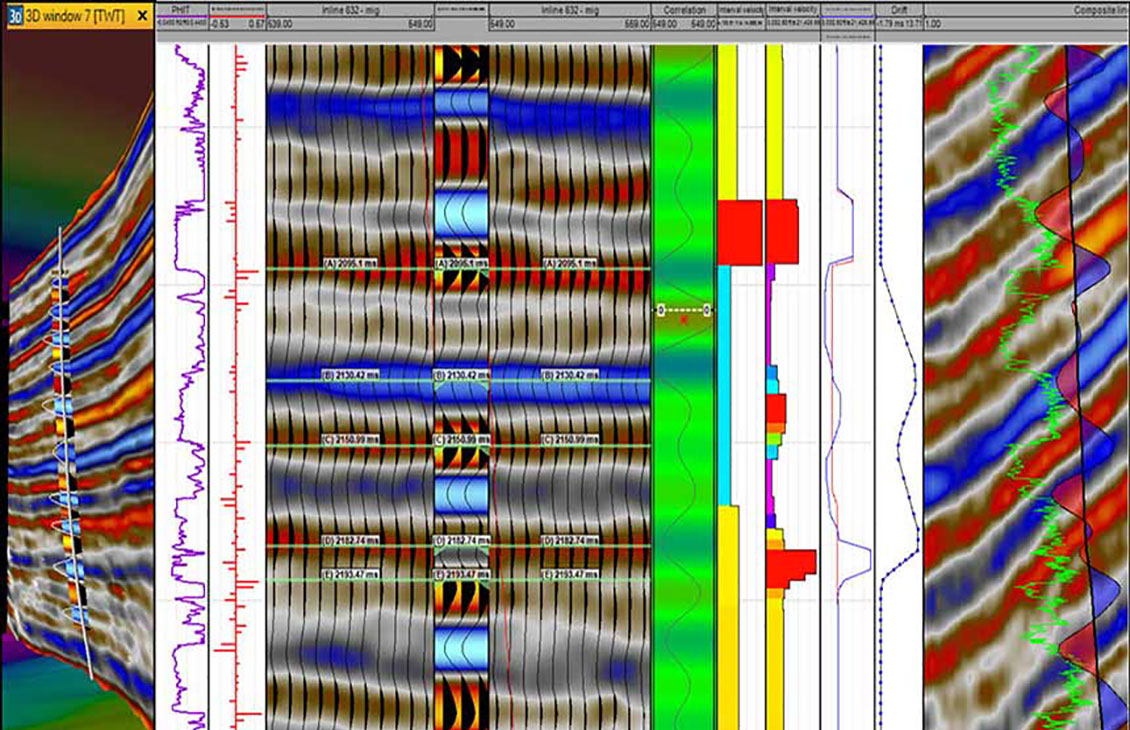Click the red X marker in Correlation track
This screenshot has height=730, width=1130.
(684, 321)
